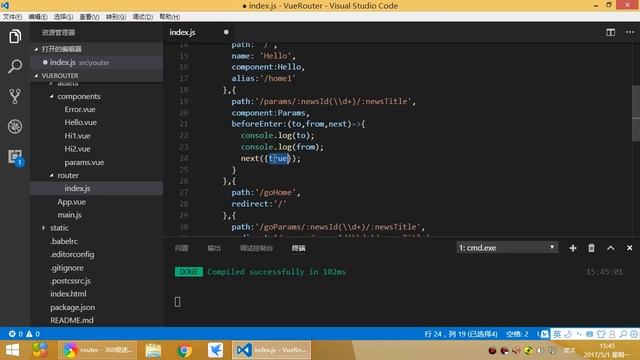Open the Search view in activity bar
Image resolution: width=640 pixels, height=360 pixels.
point(15,66)
